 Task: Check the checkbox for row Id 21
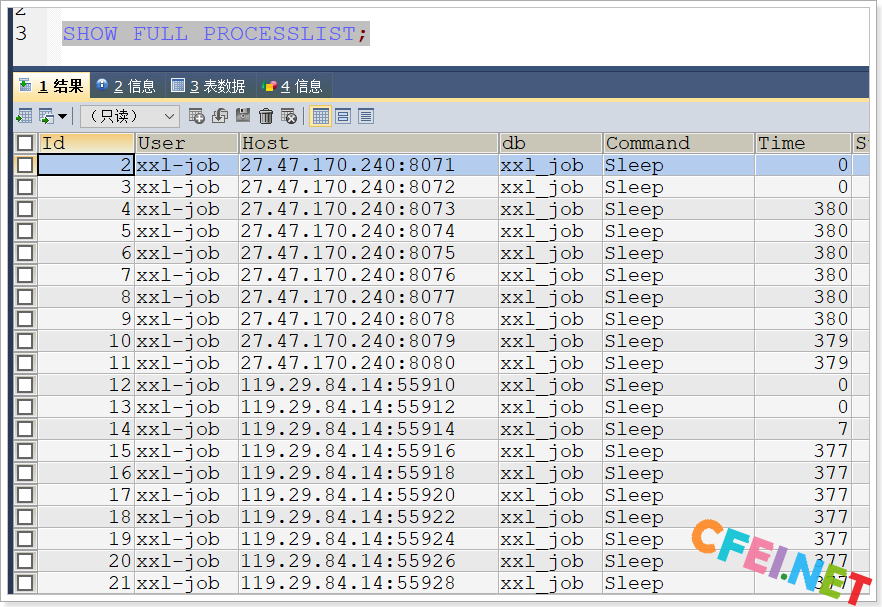tap(25, 583)
